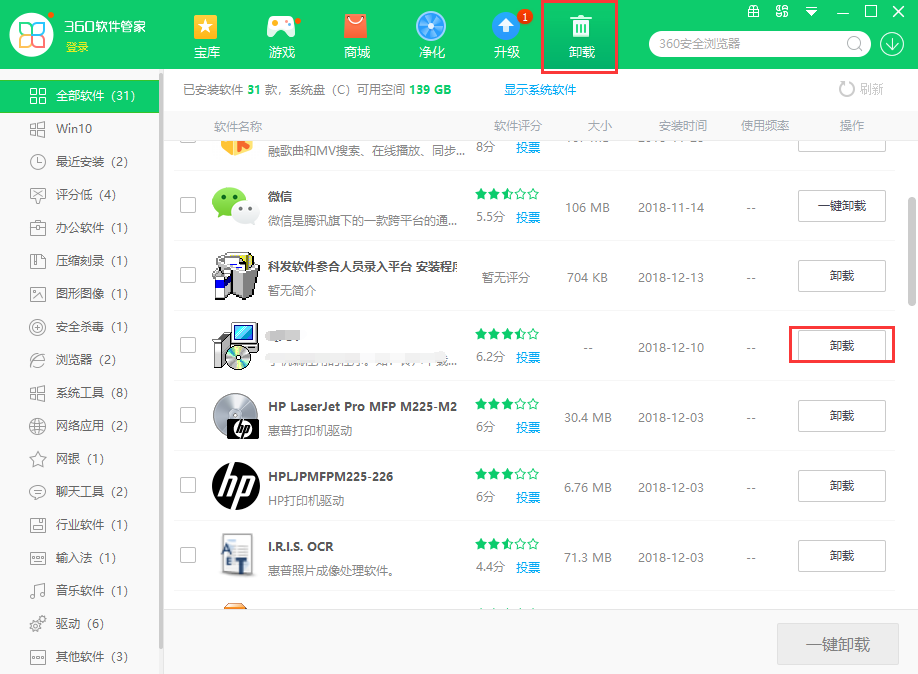The width and height of the screenshot is (918, 674).
Task: Open the 游戏 section
Action: pos(281,36)
